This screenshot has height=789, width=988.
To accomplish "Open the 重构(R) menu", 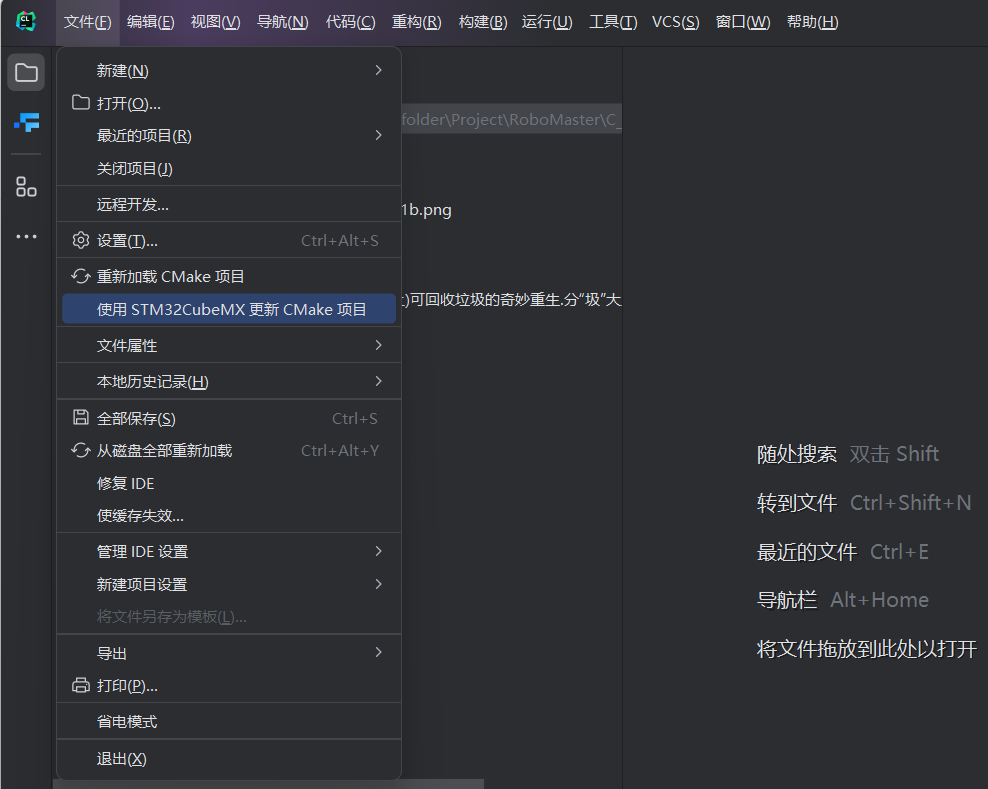I will coord(416,22).
